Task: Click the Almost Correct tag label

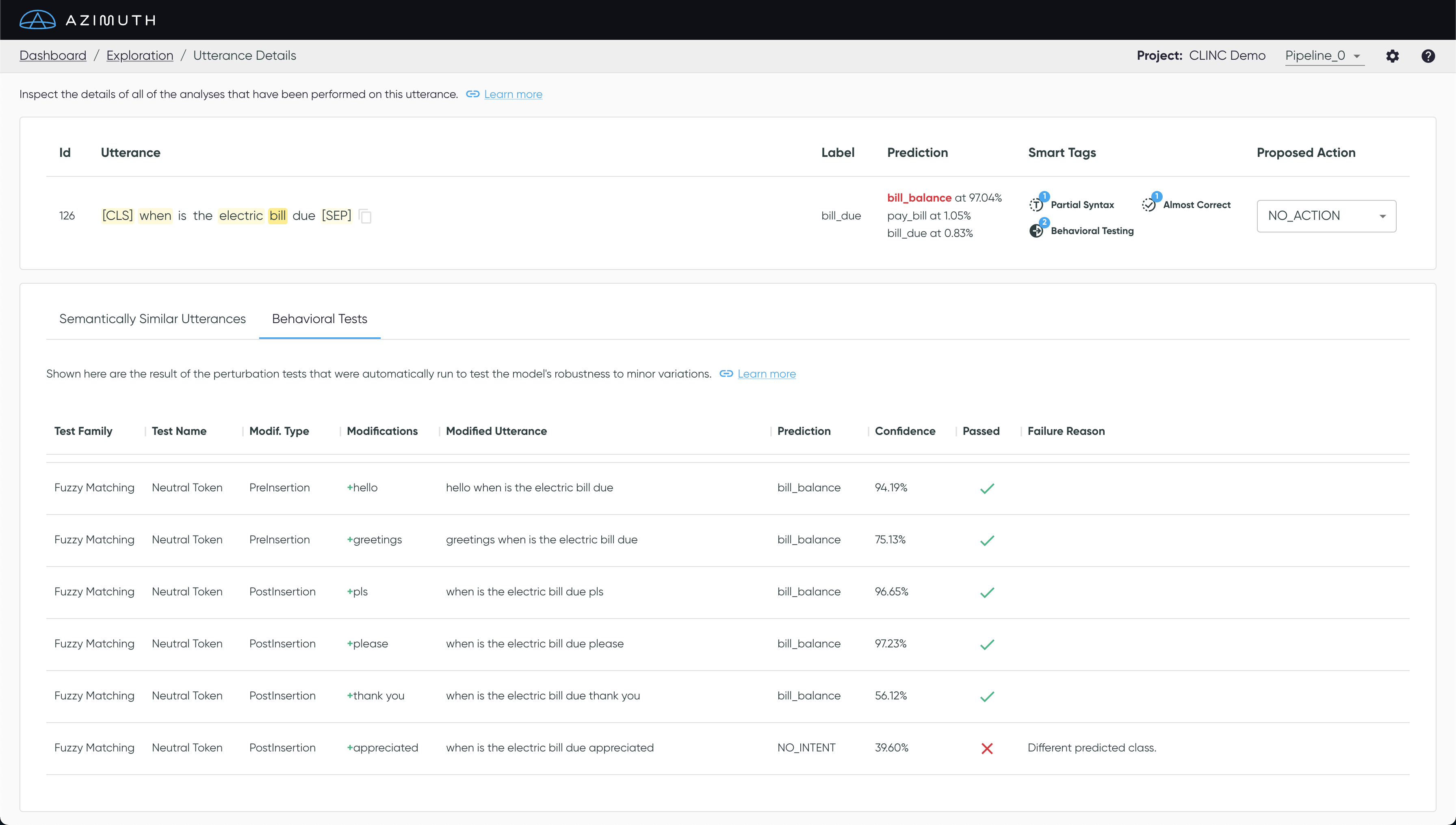Action: coord(1197,204)
